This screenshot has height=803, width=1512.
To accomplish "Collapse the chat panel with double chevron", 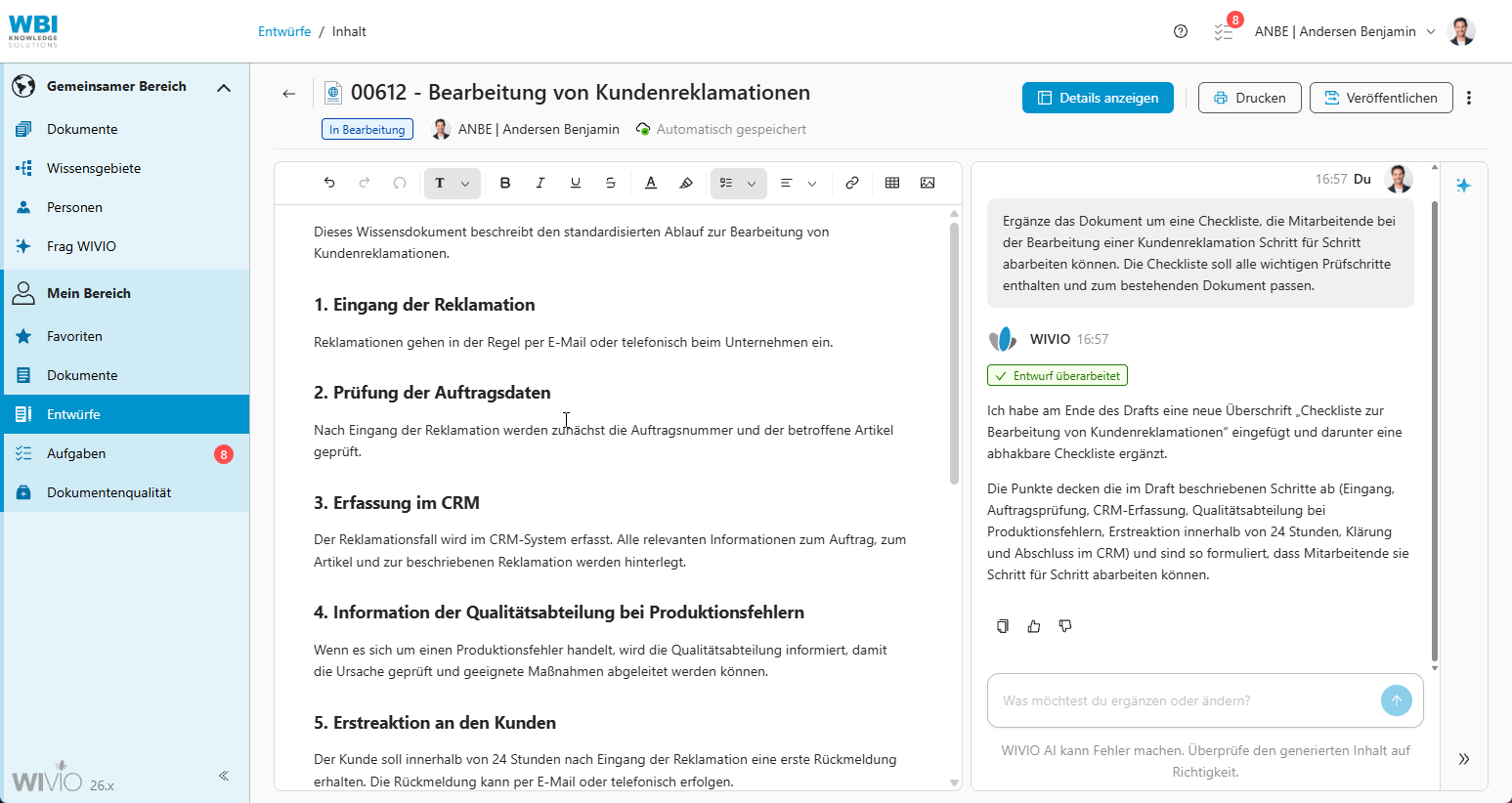I will tap(1464, 759).
